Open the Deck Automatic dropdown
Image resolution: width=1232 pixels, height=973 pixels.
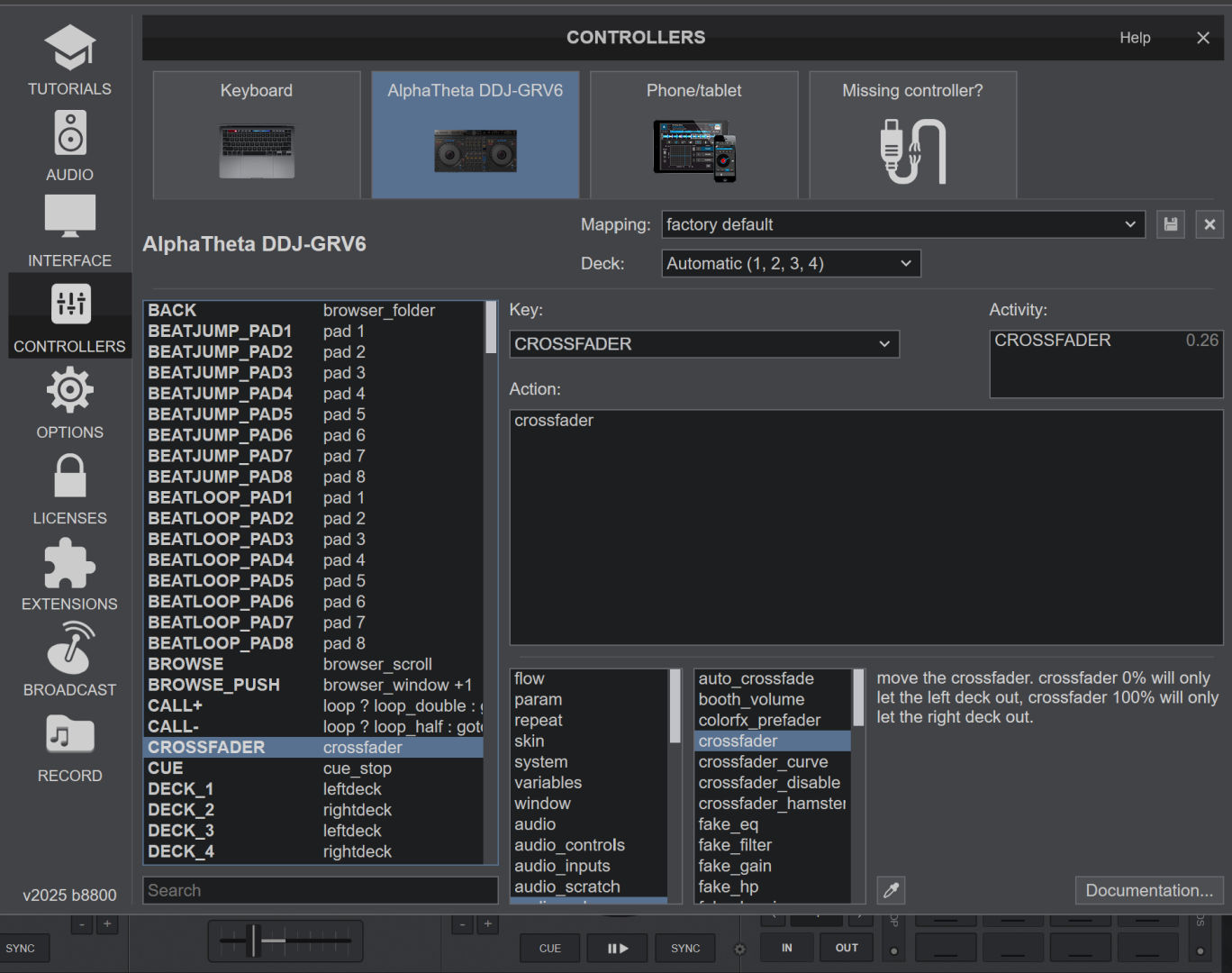(x=790, y=264)
